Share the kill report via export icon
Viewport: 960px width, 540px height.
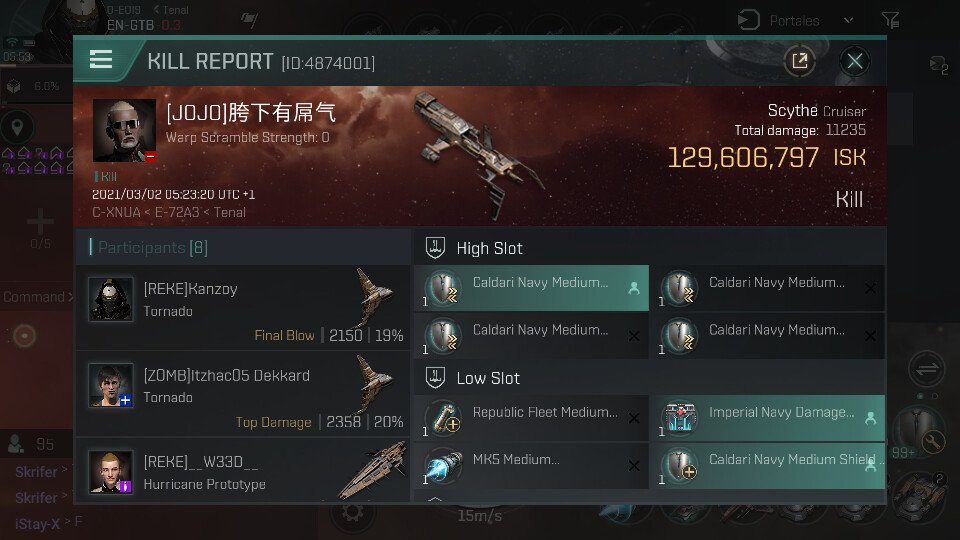(800, 61)
